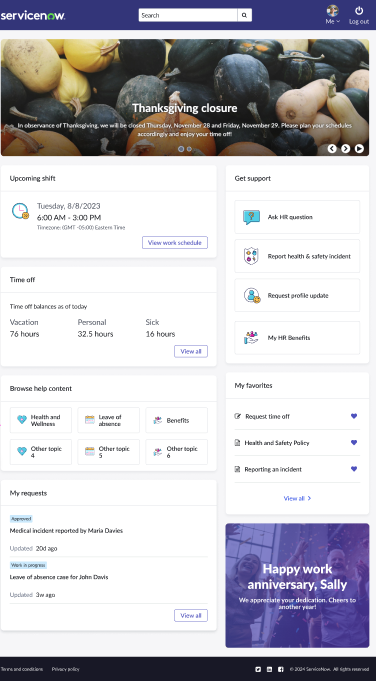
Task: Open Health and Wellness topic label
Action: pos(46,420)
